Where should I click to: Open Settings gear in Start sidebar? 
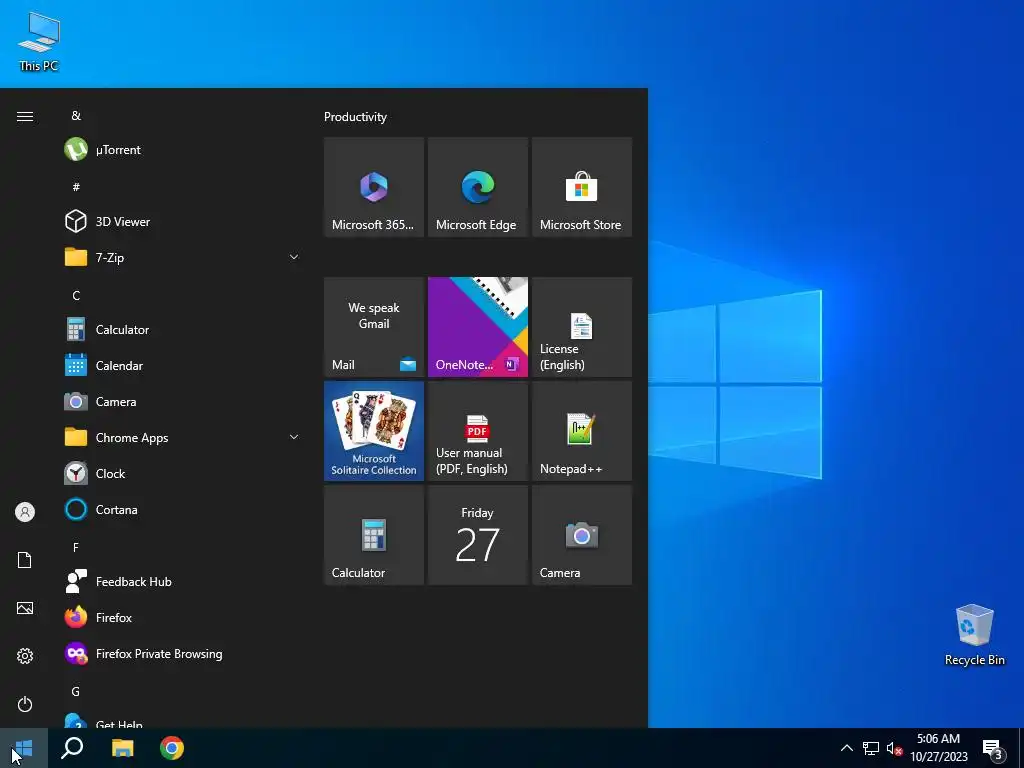click(25, 656)
